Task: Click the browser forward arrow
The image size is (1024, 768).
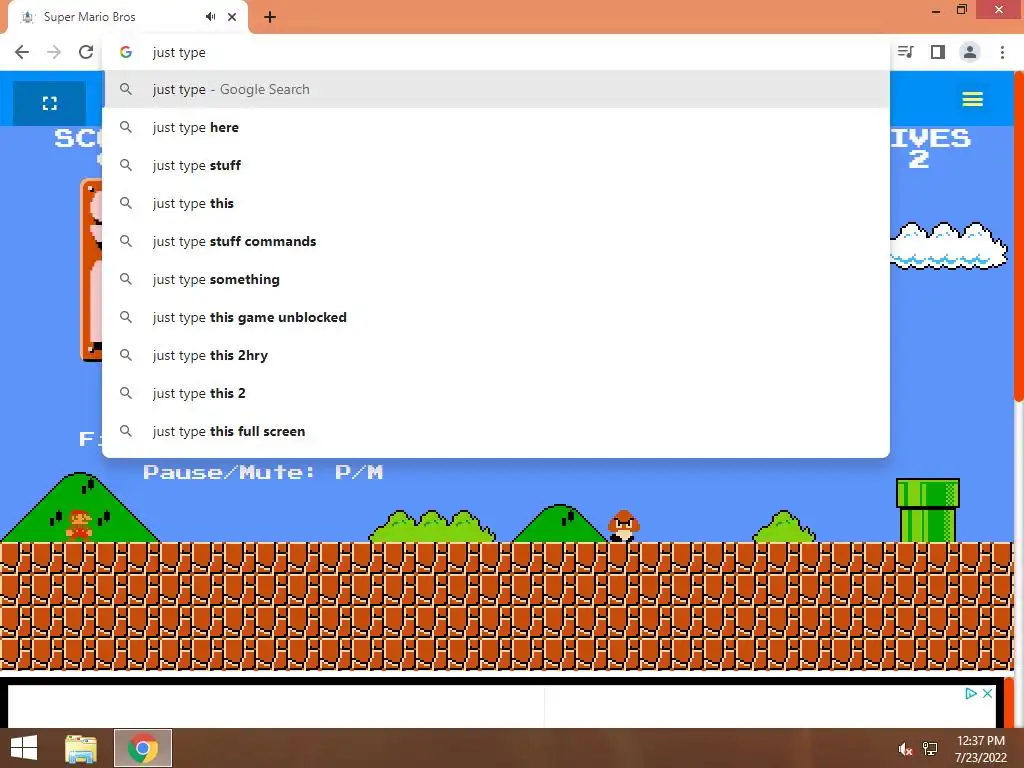Action: pos(54,52)
